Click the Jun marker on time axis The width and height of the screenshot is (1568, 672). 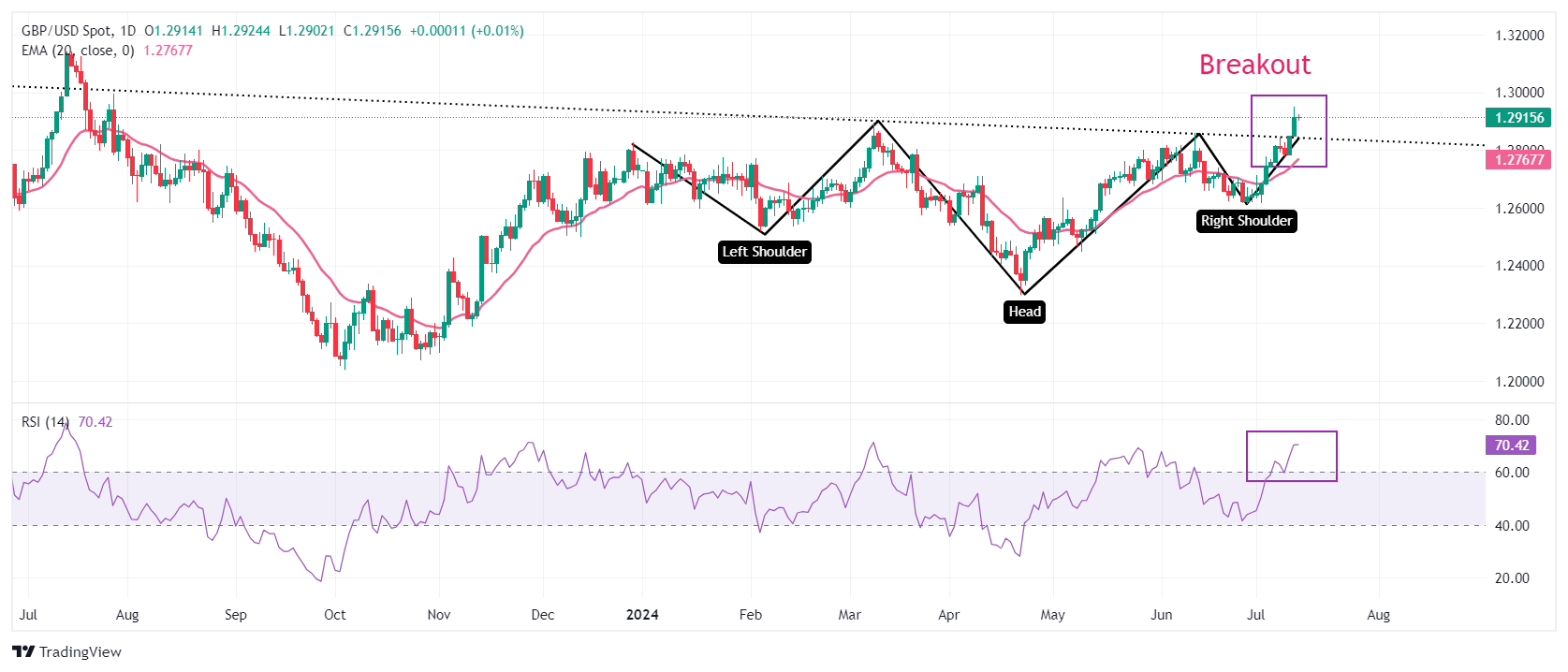tap(1161, 615)
